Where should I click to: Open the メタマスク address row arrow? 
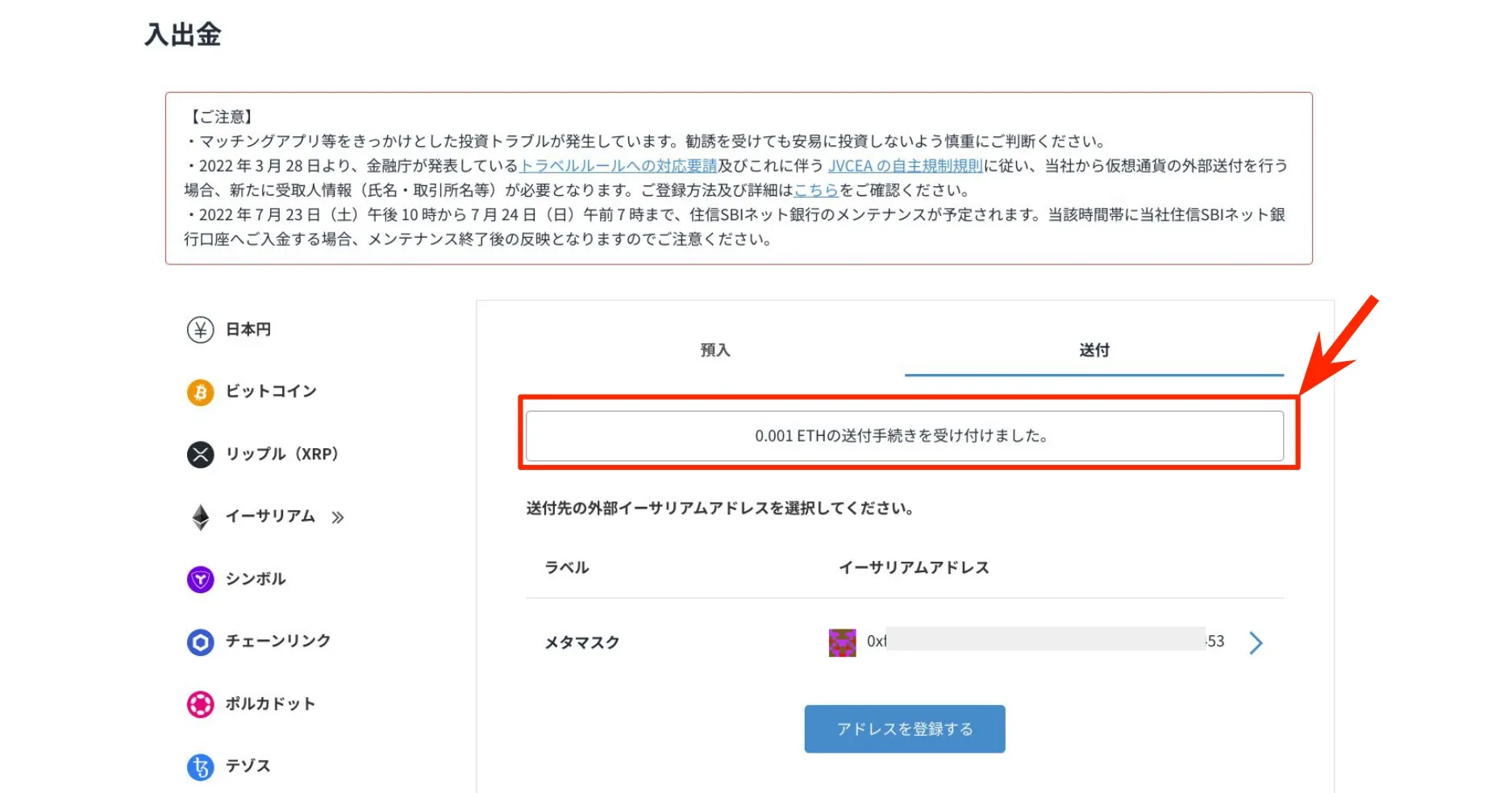click(1256, 642)
